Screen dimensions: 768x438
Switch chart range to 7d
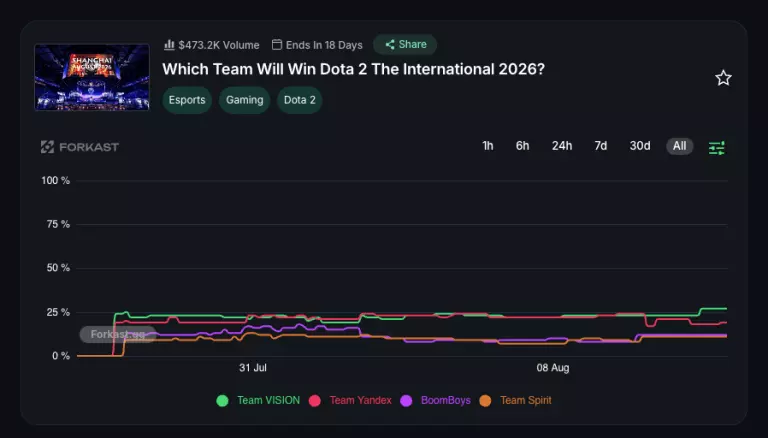[x=600, y=146]
